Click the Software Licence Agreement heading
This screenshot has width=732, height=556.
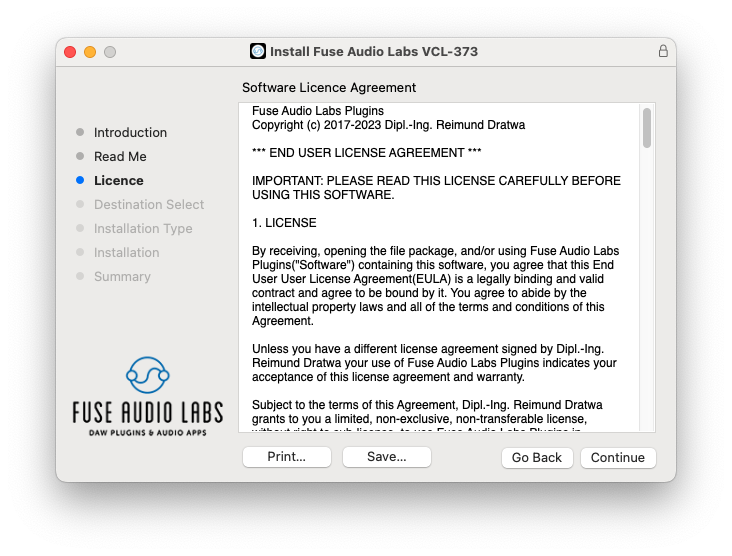pyautogui.click(x=329, y=88)
